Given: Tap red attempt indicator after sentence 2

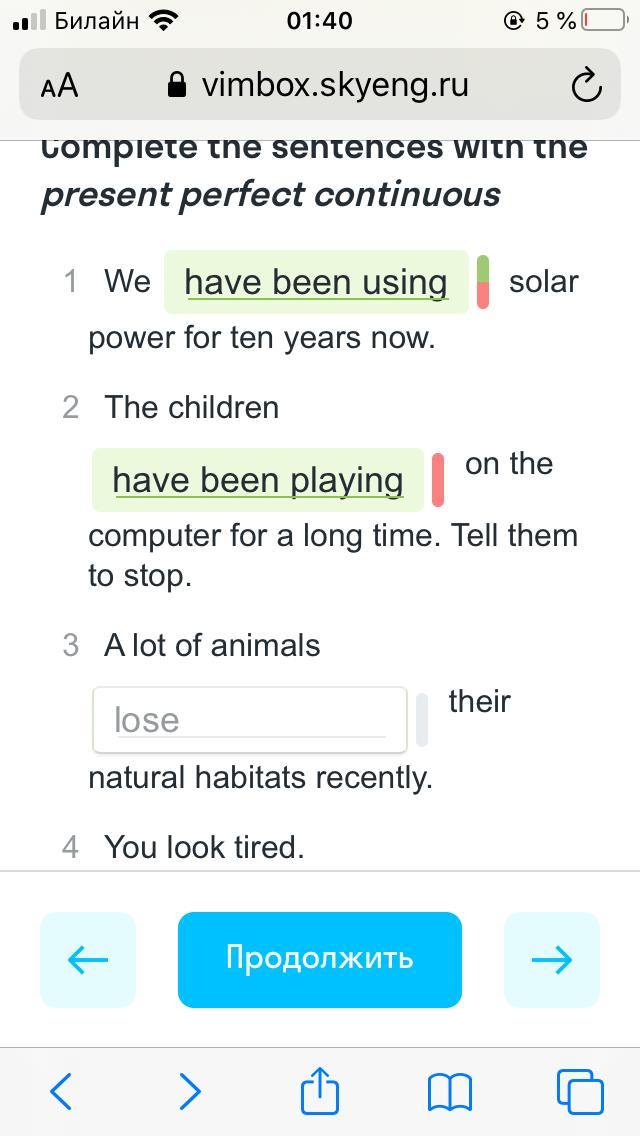Looking at the screenshot, I should (x=438, y=480).
